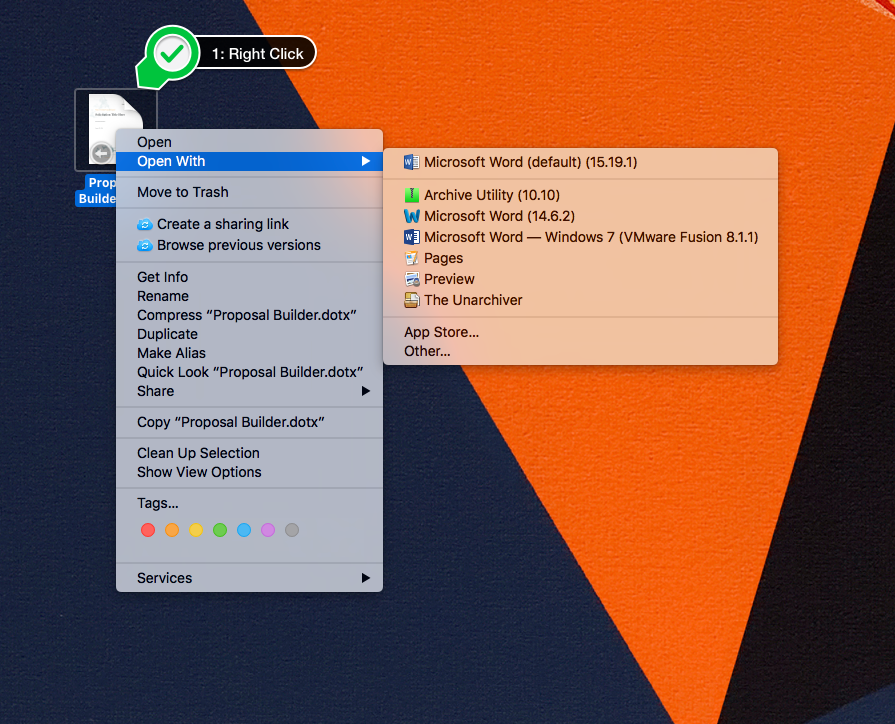Screen dimensions: 895x724
Task: Apply the green tag color
Action: [220, 530]
